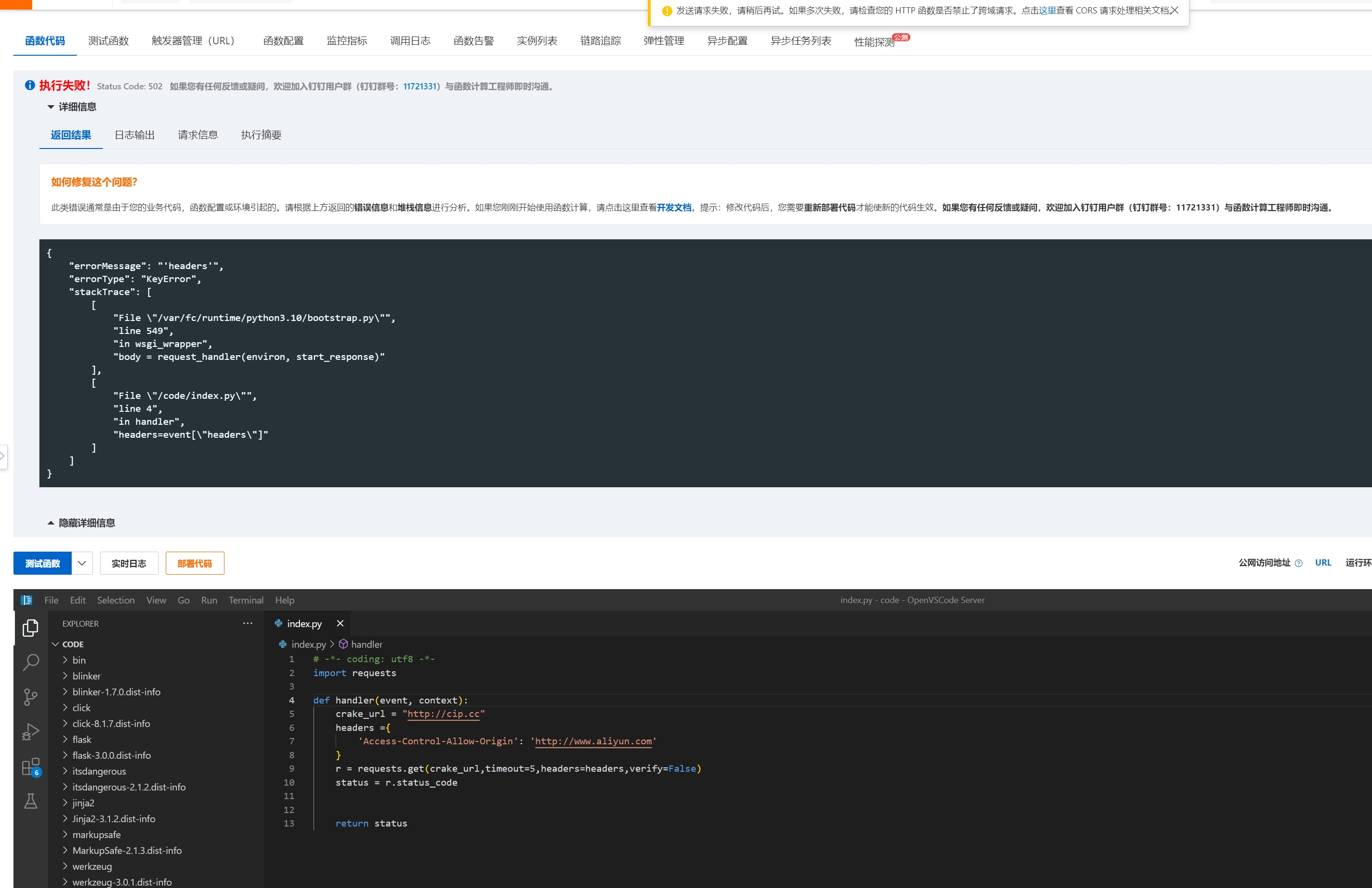1372x888 pixels.
Task: Expand the flask folder in explorer
Action: point(81,740)
